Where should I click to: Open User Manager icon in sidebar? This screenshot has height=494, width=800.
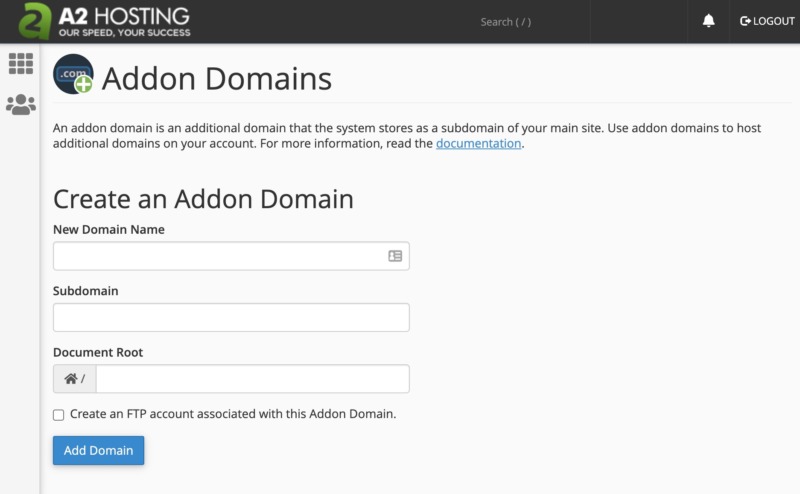(x=20, y=104)
